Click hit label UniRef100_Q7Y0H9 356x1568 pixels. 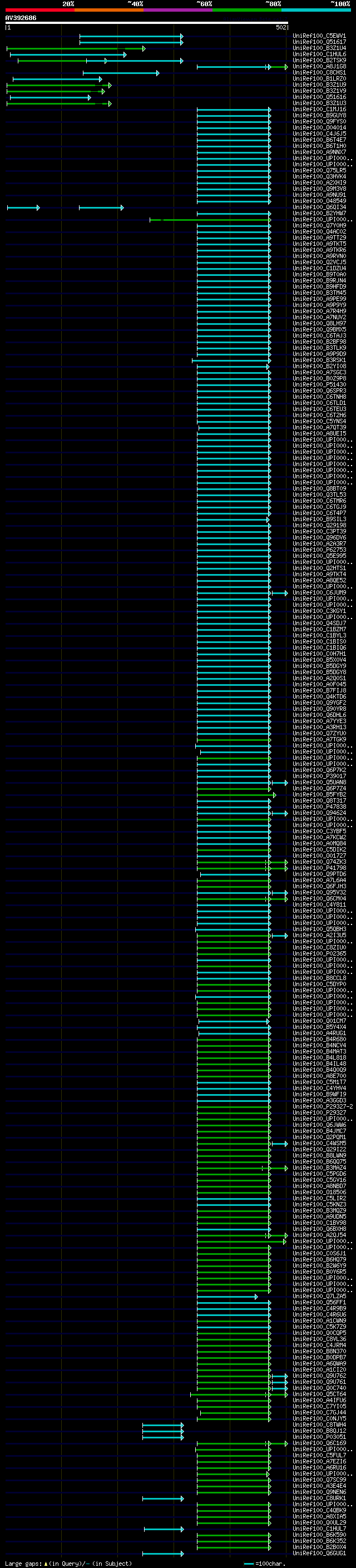point(319,226)
